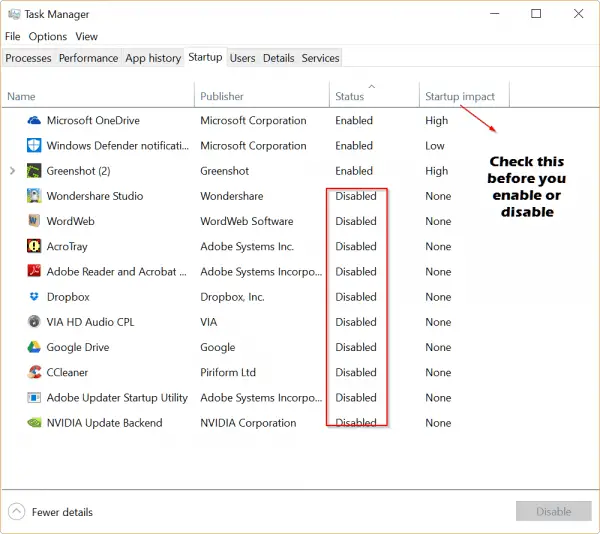Screen dimensions: 600x534
Task: Click the AcroTray warning icon
Action: 34,246
